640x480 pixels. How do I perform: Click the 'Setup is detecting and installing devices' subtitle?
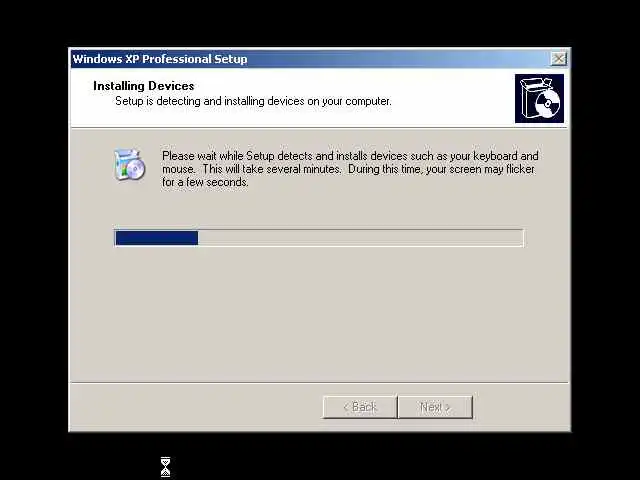pos(253,101)
